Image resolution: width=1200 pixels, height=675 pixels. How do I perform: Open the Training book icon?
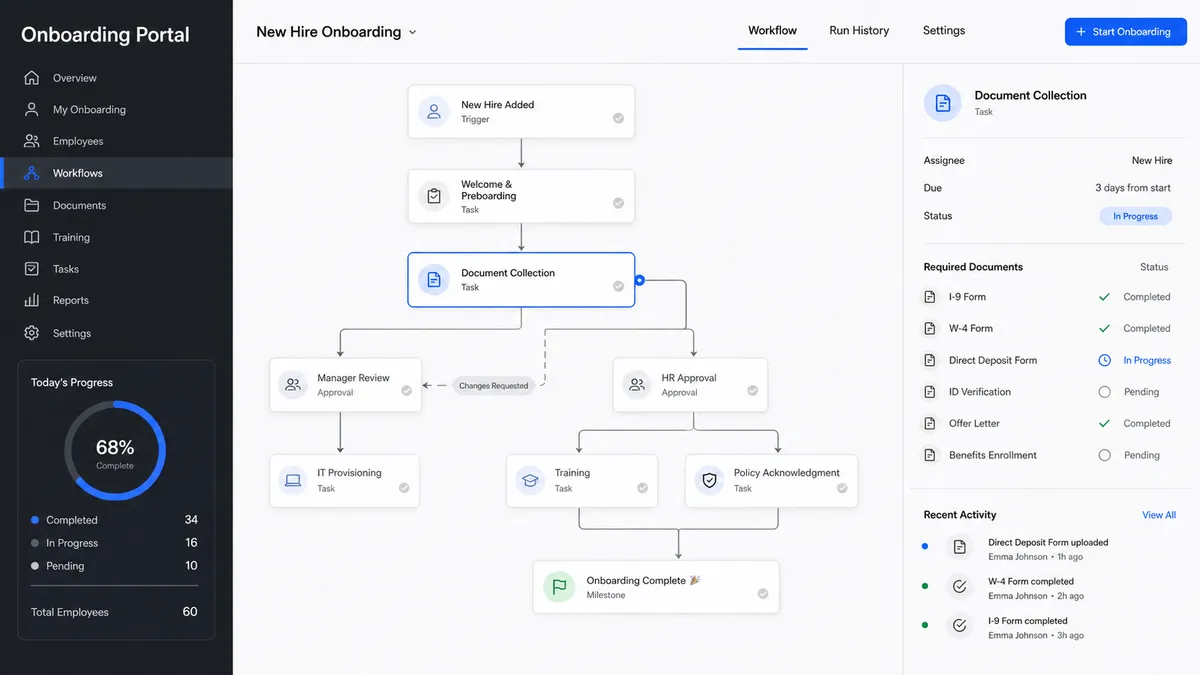coord(32,237)
